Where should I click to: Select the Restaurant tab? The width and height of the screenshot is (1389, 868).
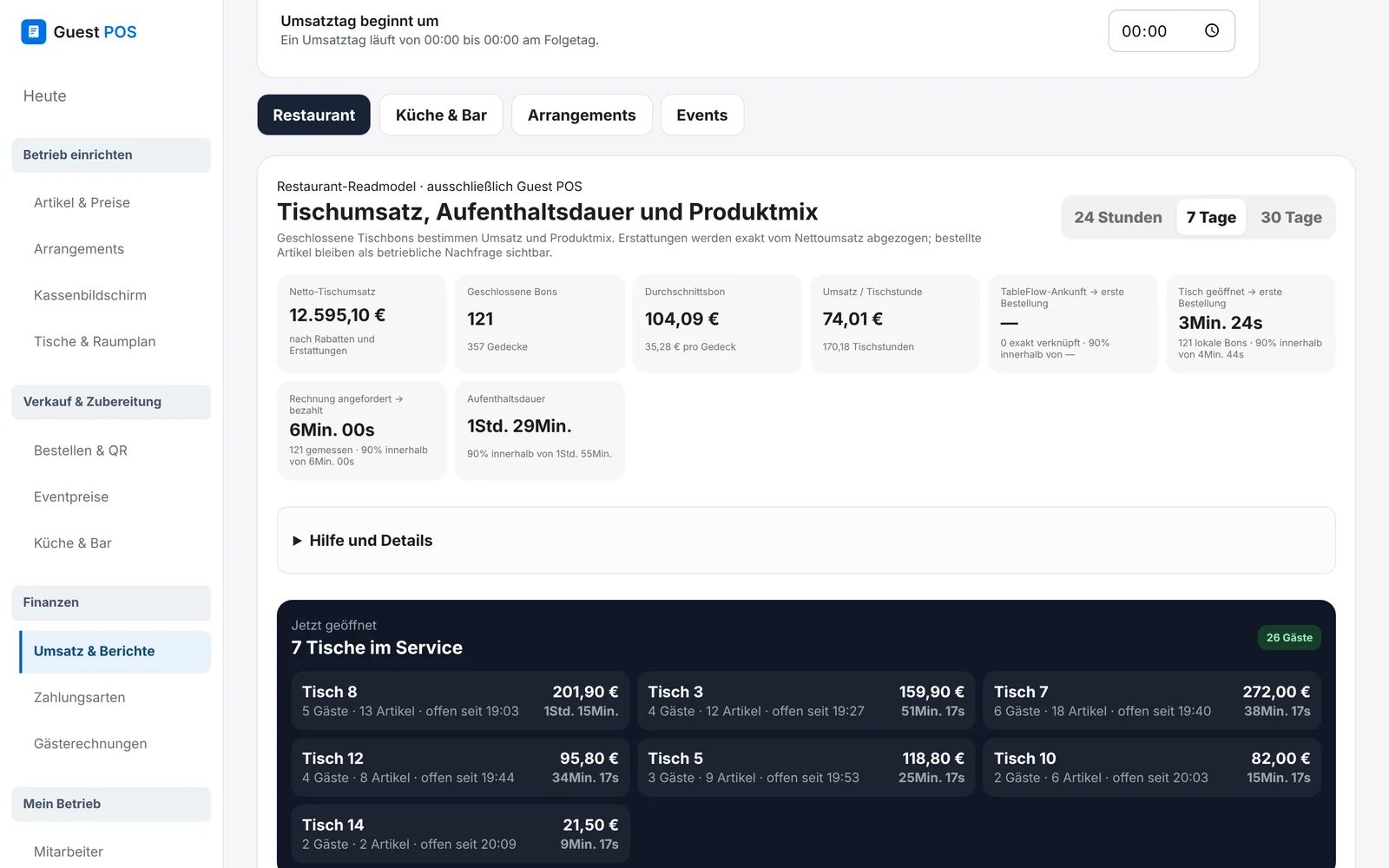point(313,115)
